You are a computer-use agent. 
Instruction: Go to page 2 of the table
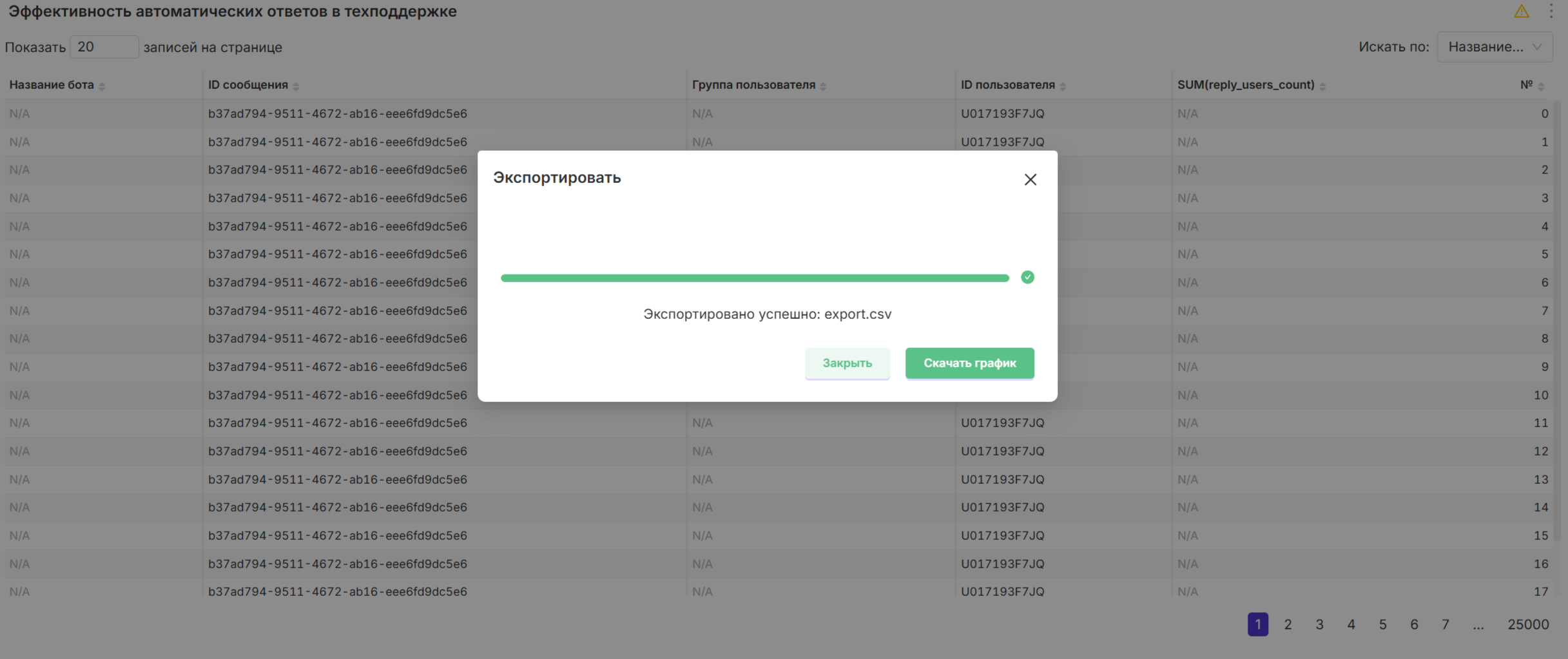click(1288, 624)
